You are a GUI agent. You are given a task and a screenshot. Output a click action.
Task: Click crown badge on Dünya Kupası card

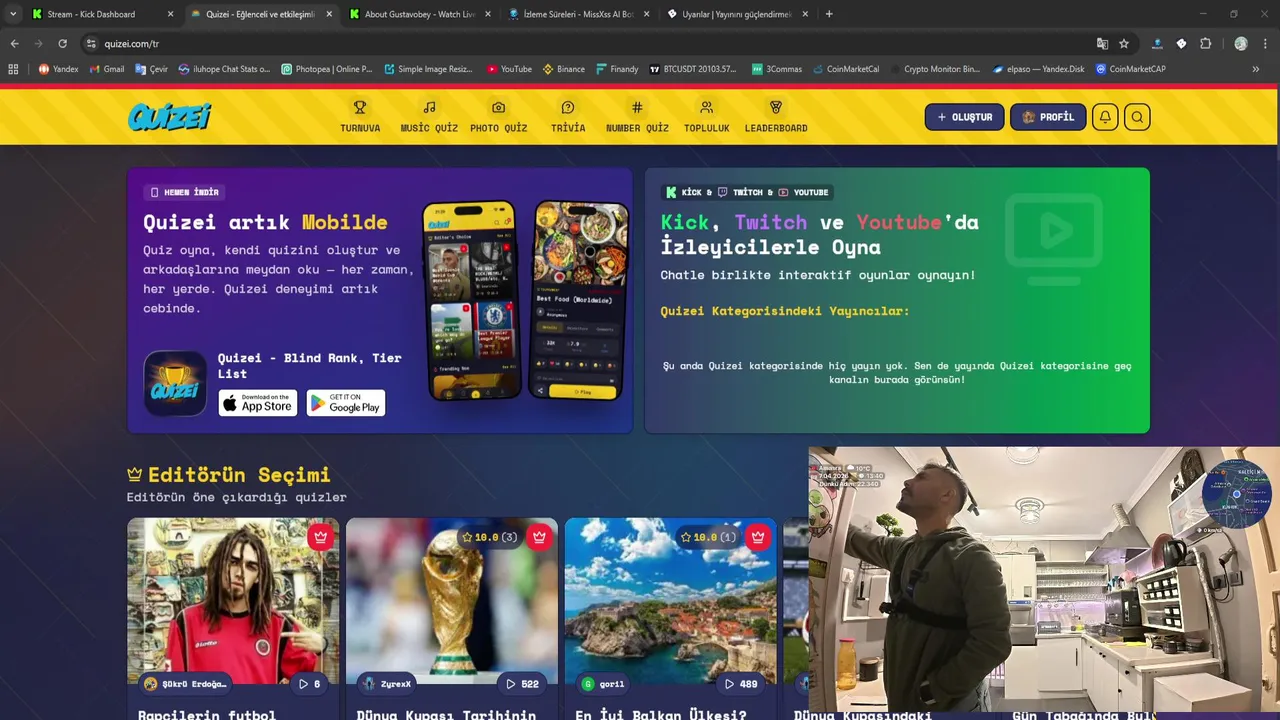[539, 537]
